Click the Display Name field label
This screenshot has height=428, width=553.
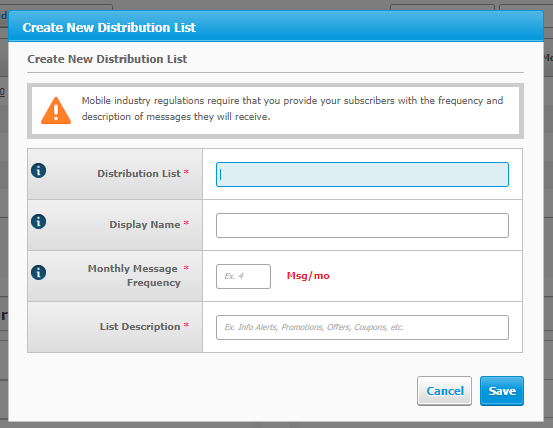[145, 225]
